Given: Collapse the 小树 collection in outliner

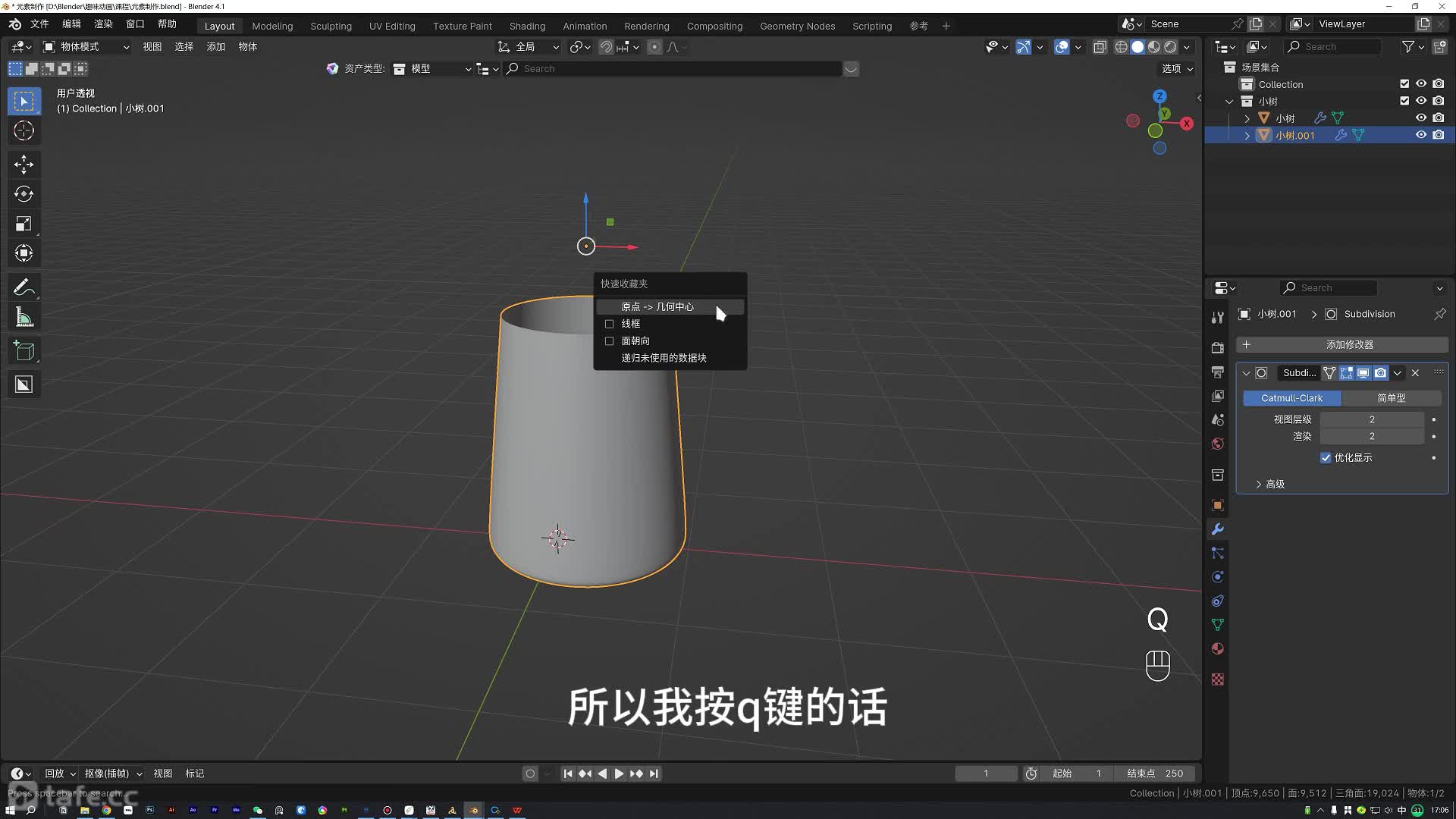Looking at the screenshot, I should 1229,101.
